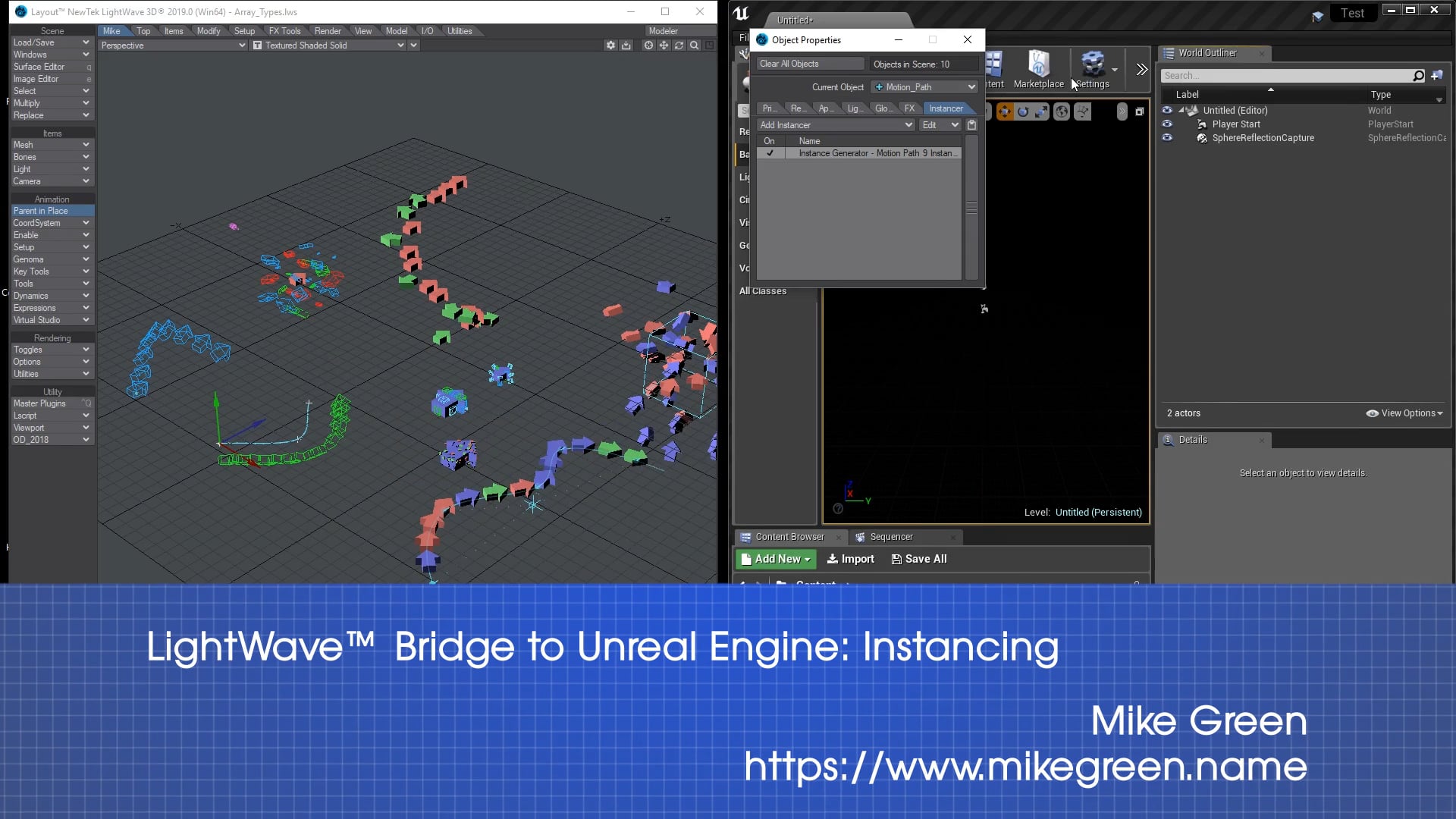Toggle visibility eye for Player Start
The image size is (1456, 819).
(x=1167, y=124)
